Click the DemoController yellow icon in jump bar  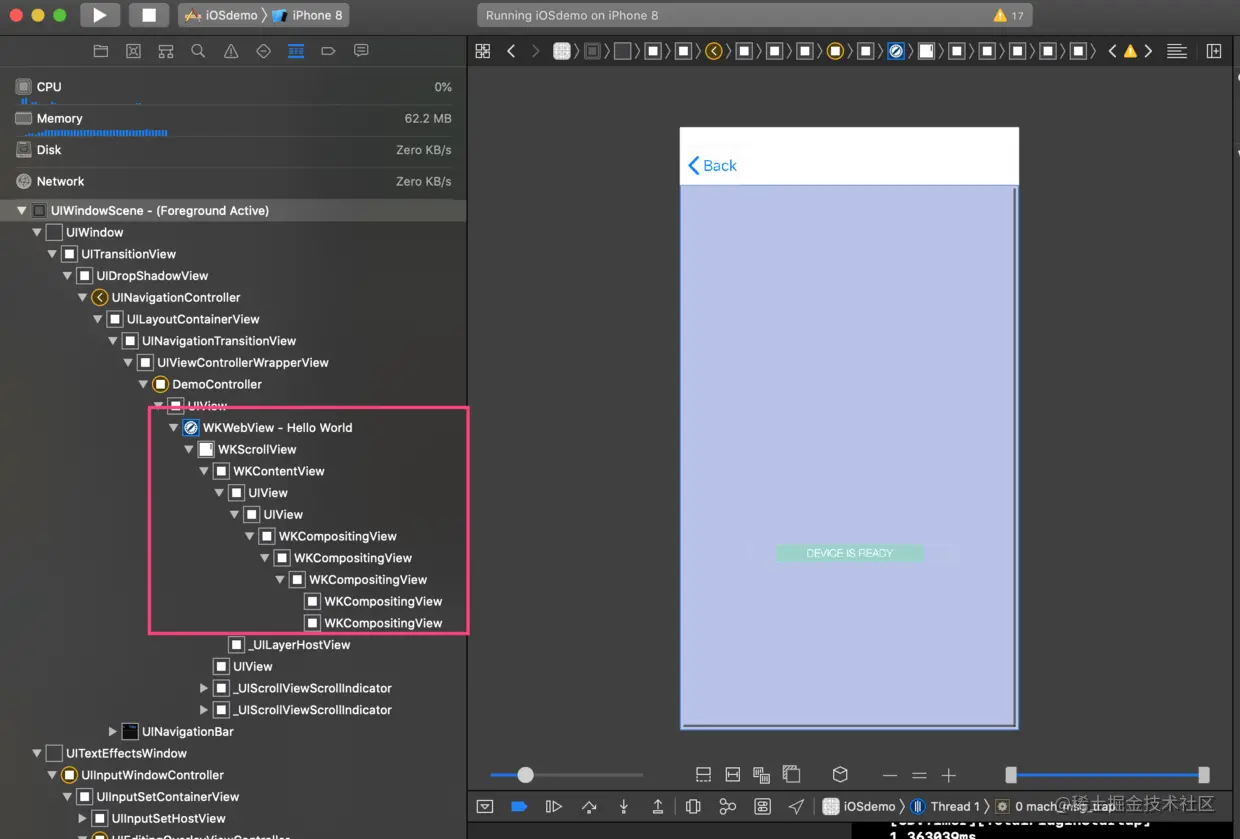point(835,51)
